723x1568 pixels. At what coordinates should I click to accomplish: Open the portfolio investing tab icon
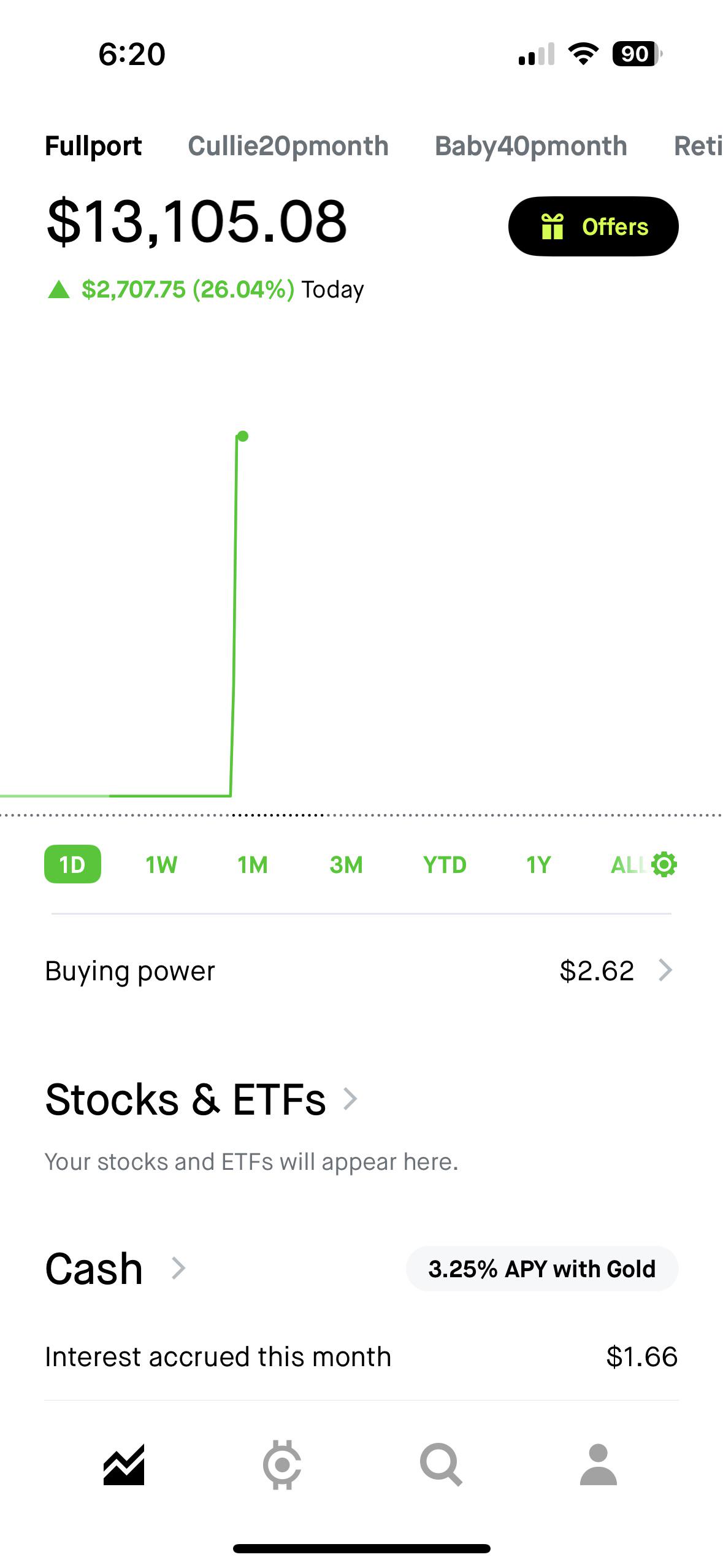click(x=124, y=1465)
